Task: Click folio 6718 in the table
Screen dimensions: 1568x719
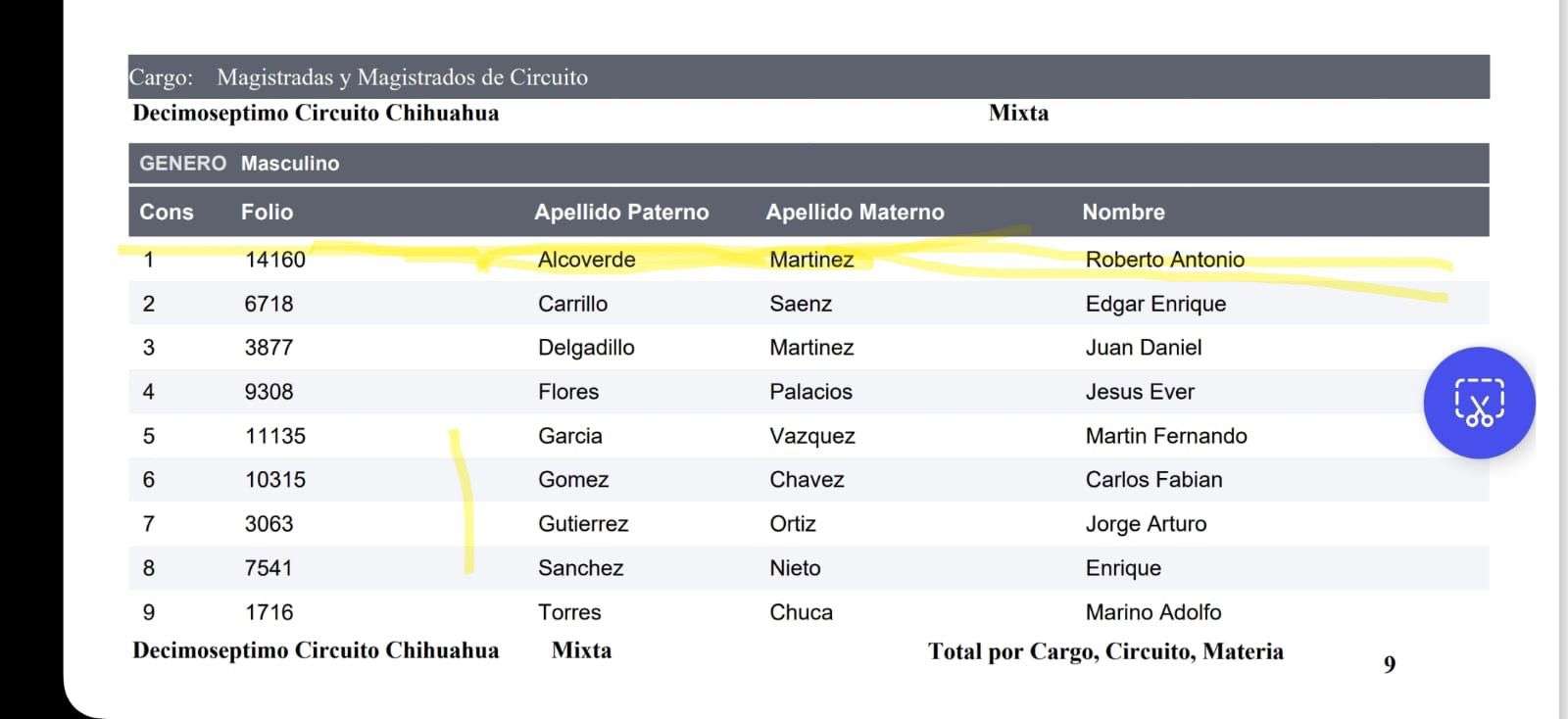Action: pyautogui.click(x=269, y=304)
